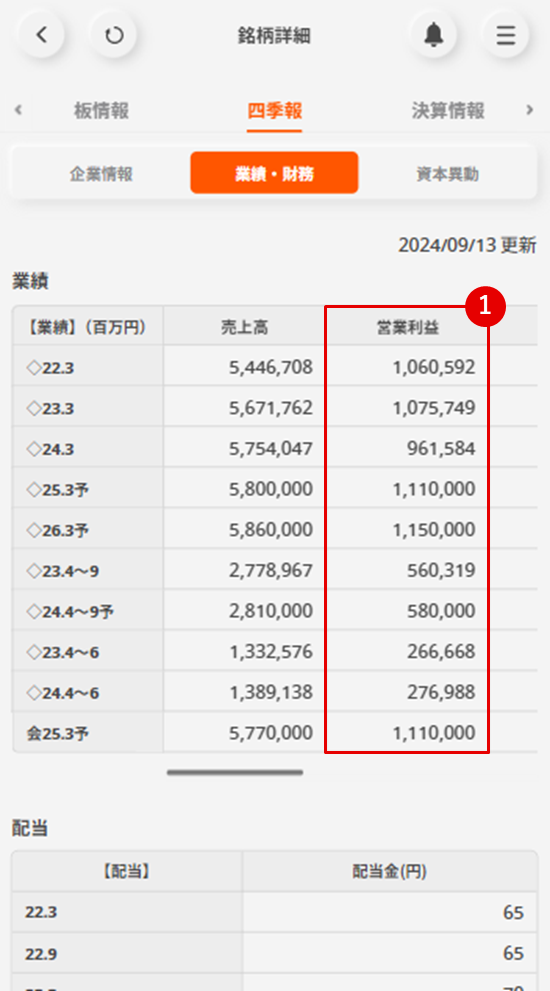Click the 22.9 dividend row
The image size is (550, 991).
(274, 953)
